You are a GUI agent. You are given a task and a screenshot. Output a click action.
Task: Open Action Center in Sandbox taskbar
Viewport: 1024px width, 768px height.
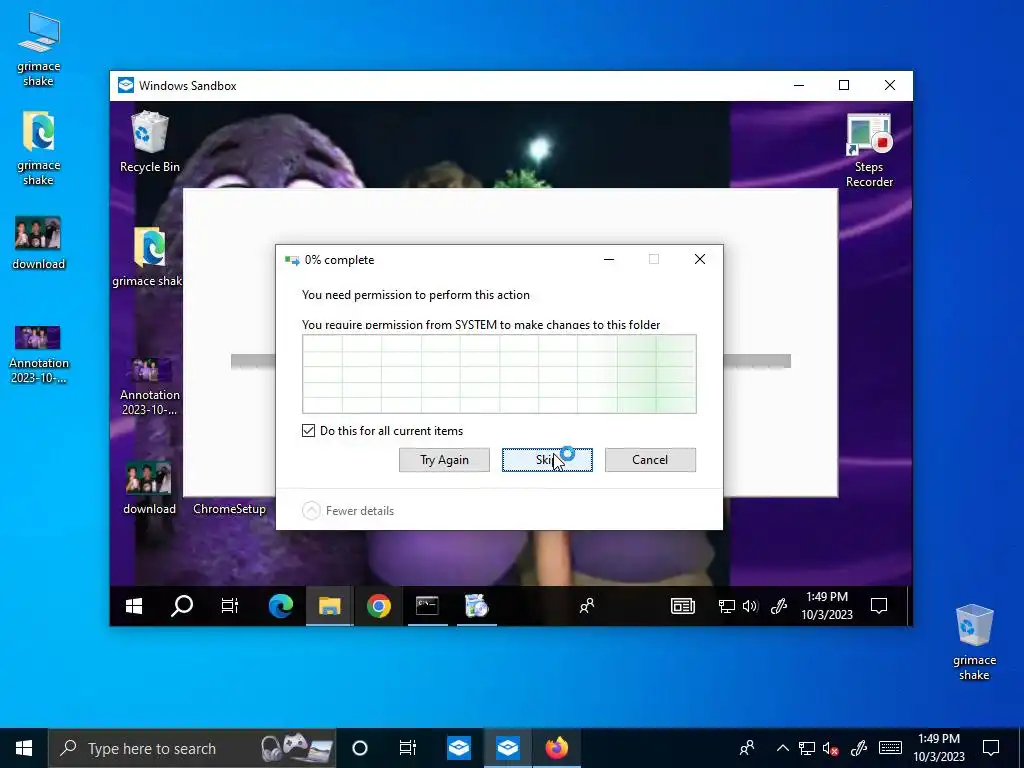point(879,606)
